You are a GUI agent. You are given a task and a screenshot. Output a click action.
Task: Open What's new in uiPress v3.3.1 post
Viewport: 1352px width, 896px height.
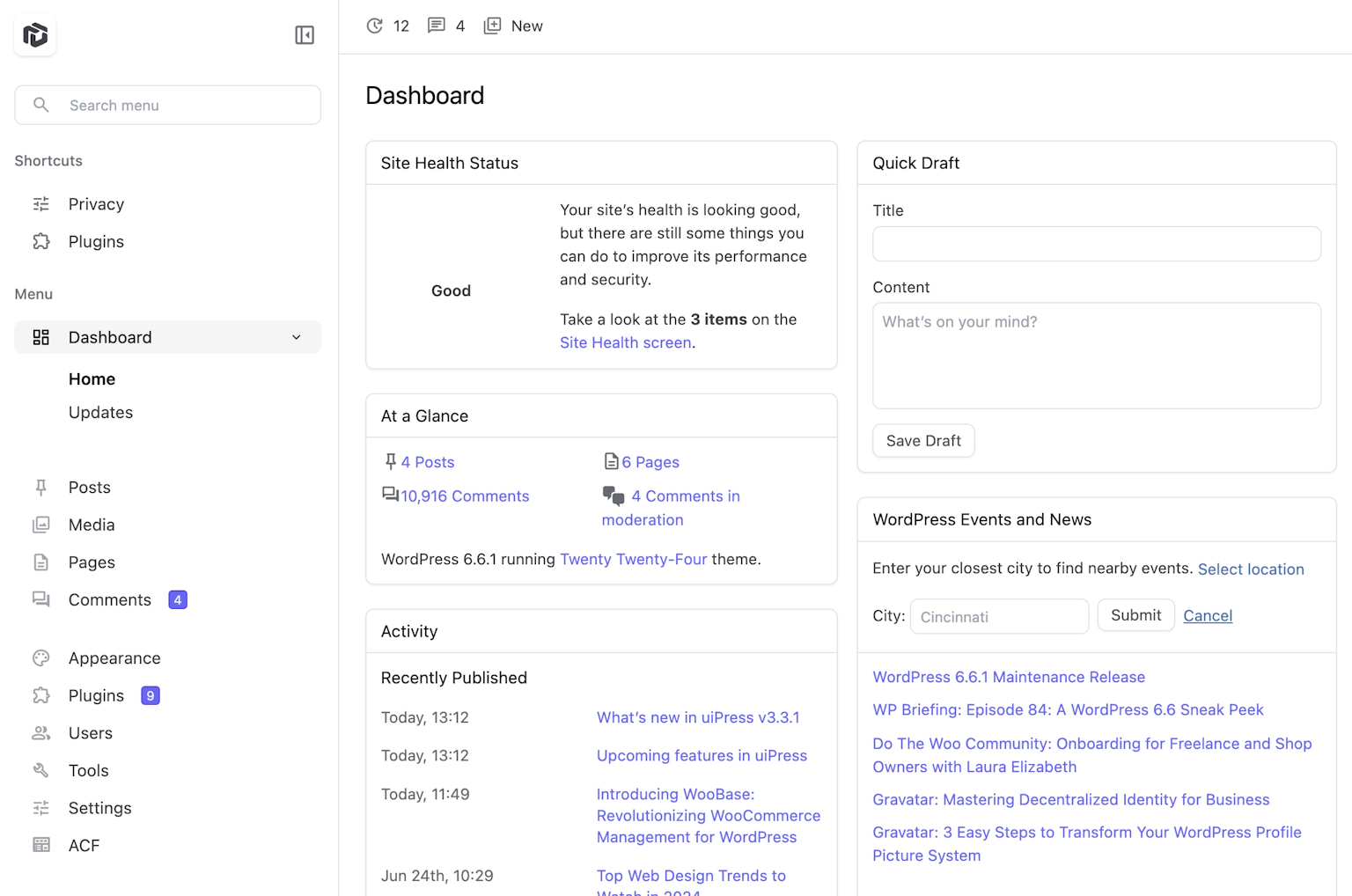coord(698,717)
